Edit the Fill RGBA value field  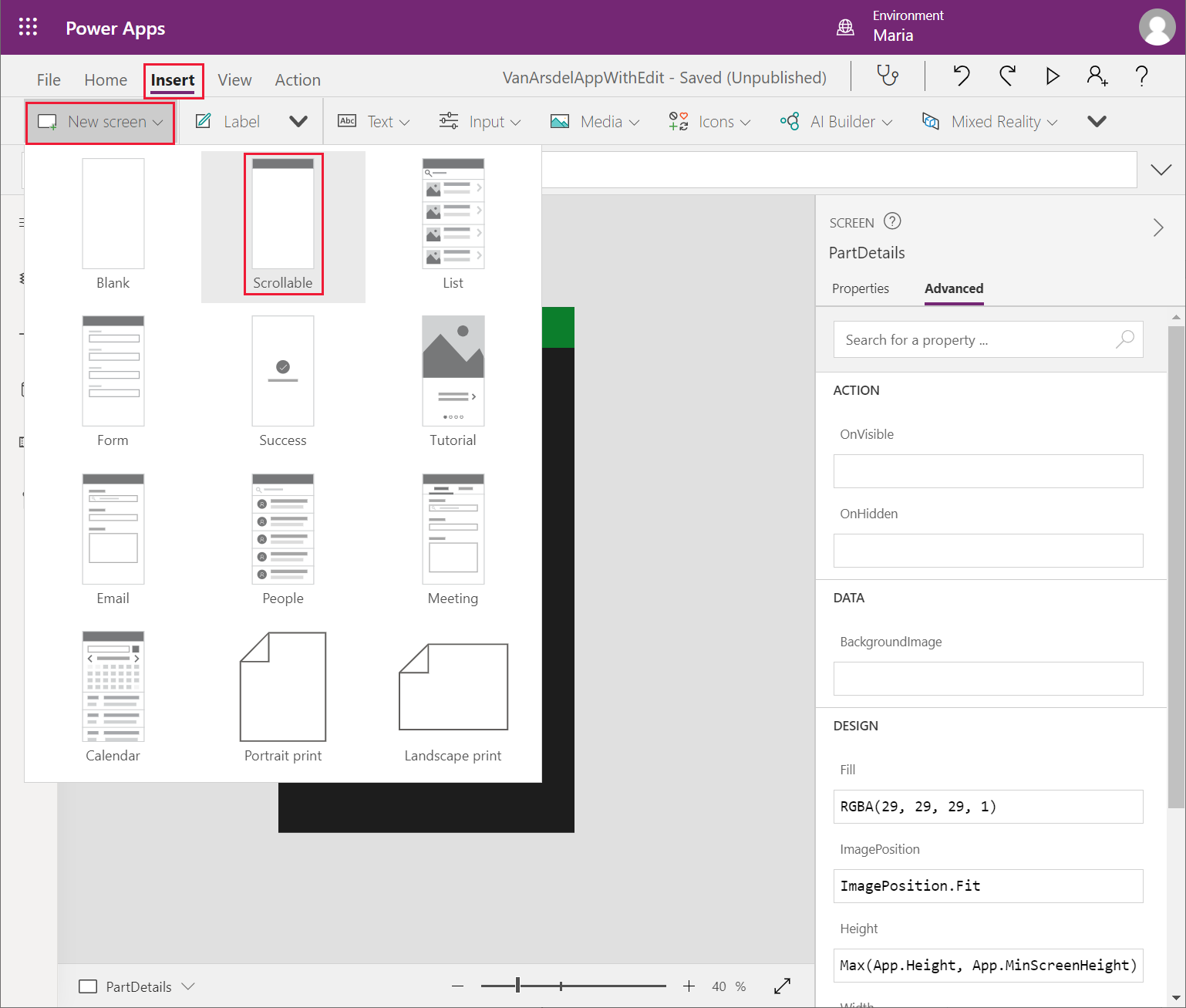point(988,806)
